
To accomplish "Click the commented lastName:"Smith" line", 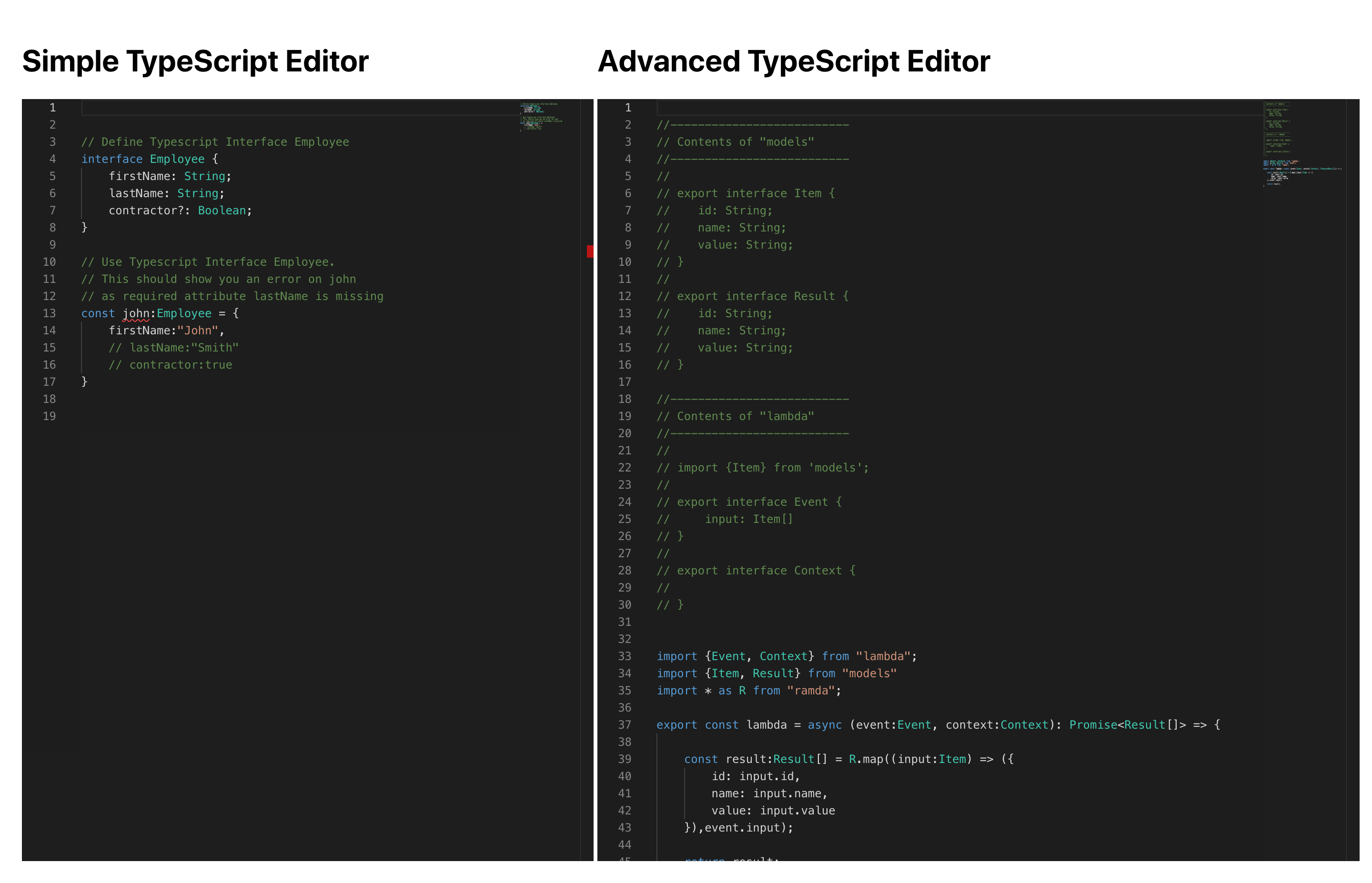I will tap(173, 348).
